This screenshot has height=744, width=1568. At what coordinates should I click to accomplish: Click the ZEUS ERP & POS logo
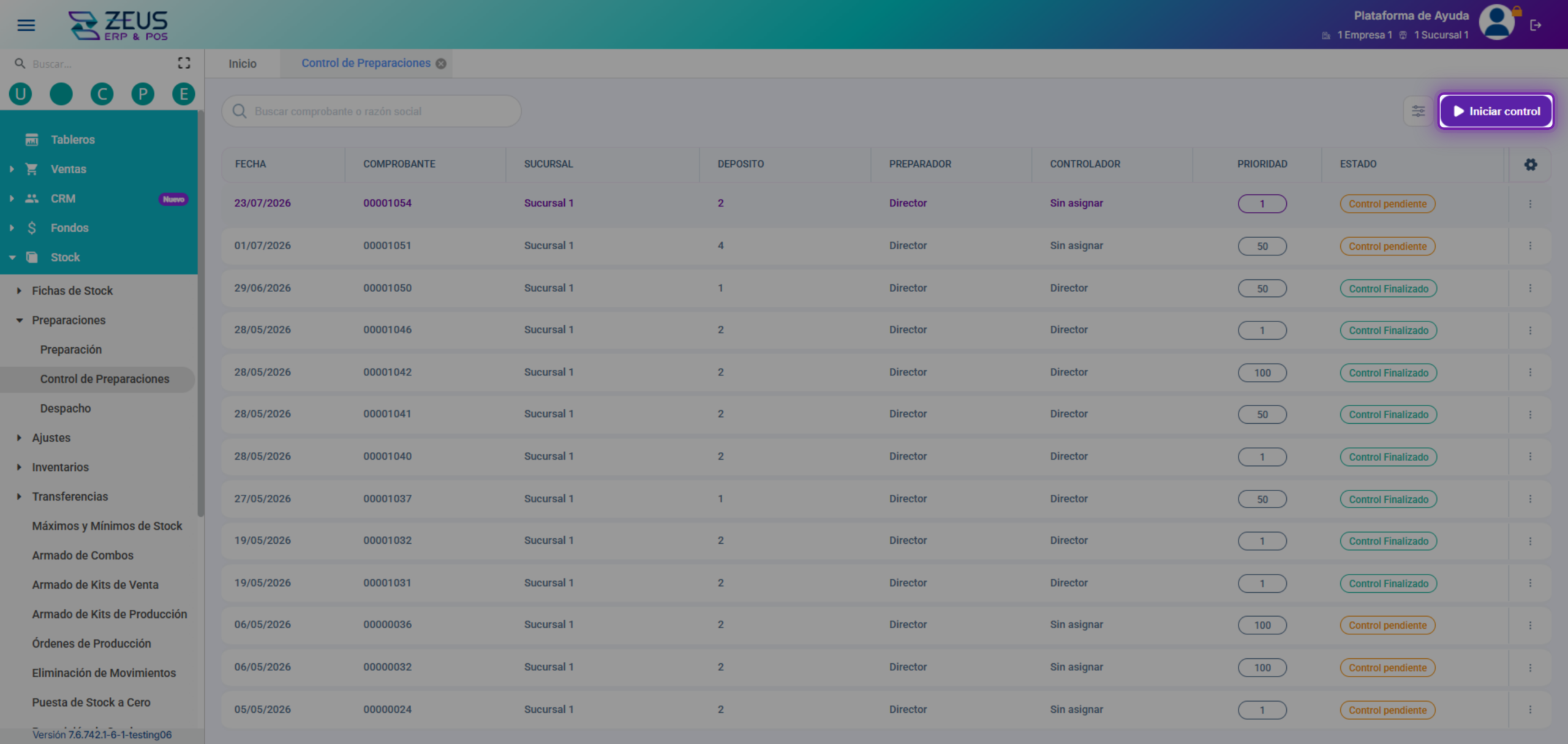pyautogui.click(x=118, y=25)
